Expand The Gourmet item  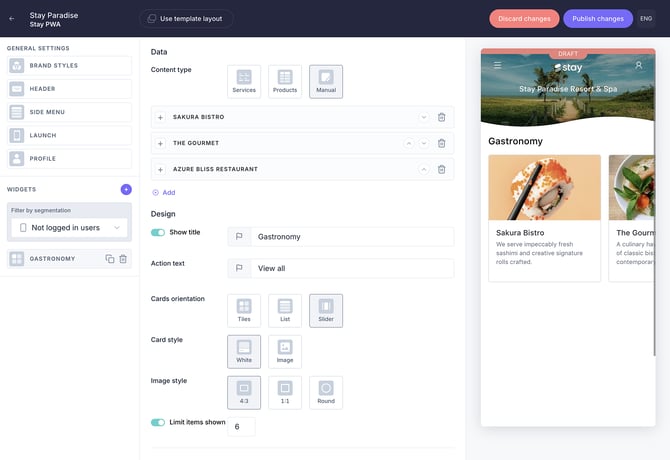(x=160, y=144)
